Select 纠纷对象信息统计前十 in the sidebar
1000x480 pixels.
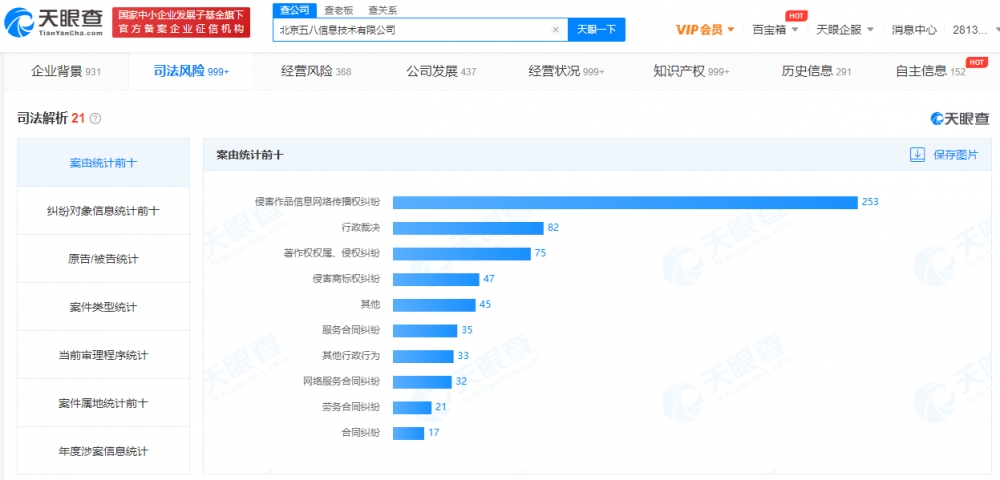point(103,210)
